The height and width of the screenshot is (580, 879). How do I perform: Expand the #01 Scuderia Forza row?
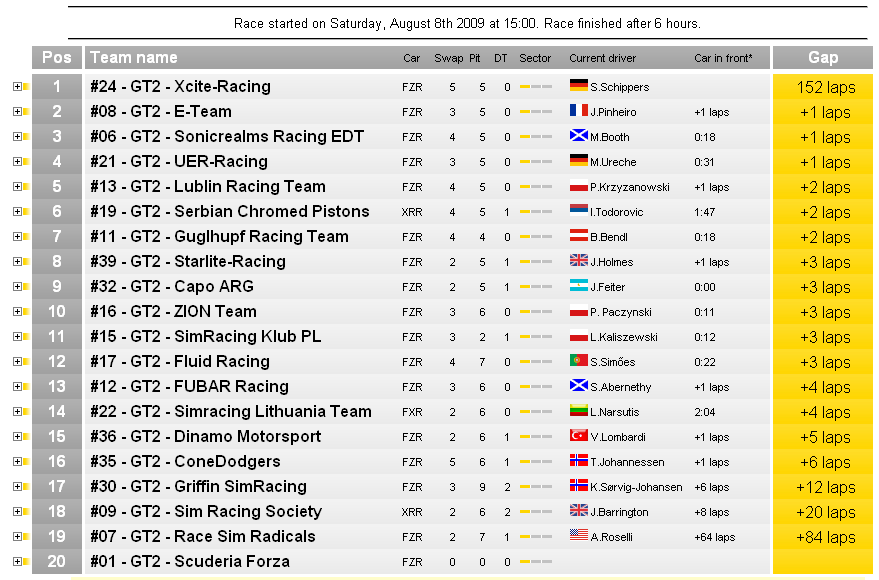pos(17,562)
